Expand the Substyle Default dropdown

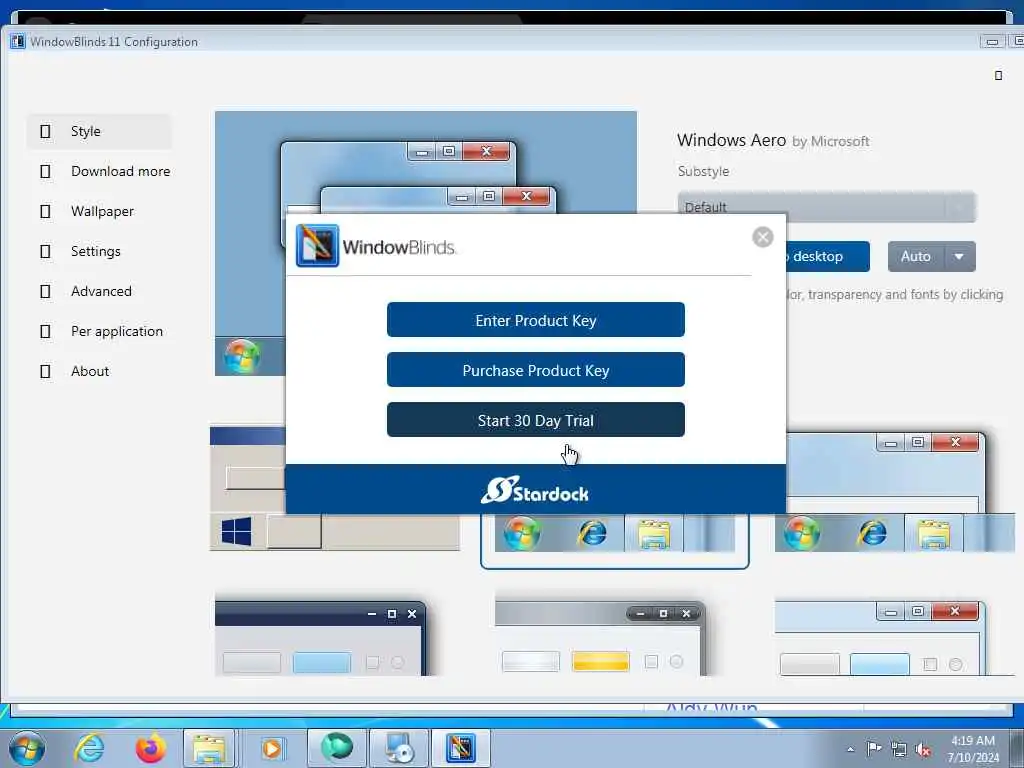click(x=826, y=207)
